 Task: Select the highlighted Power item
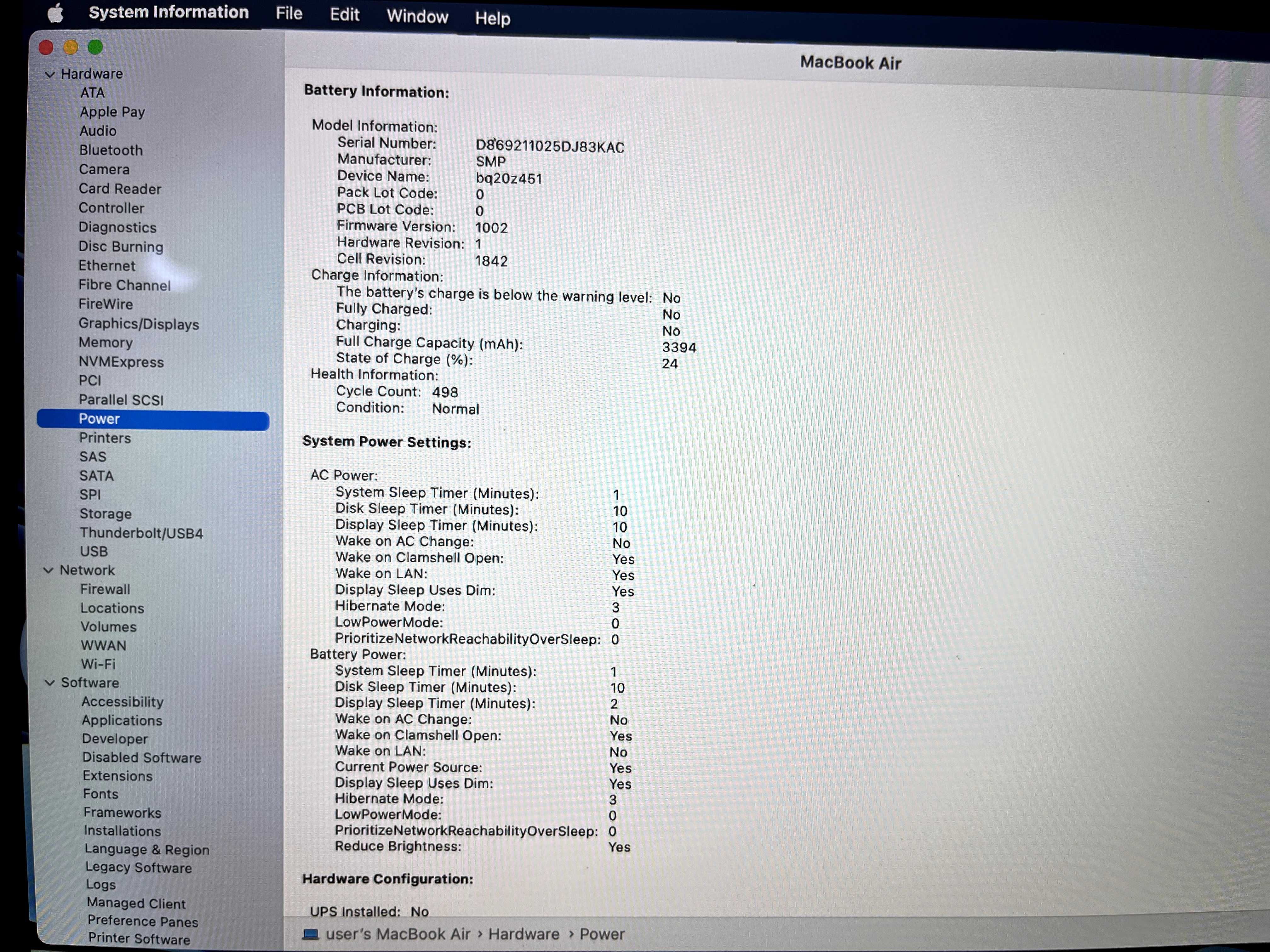153,419
